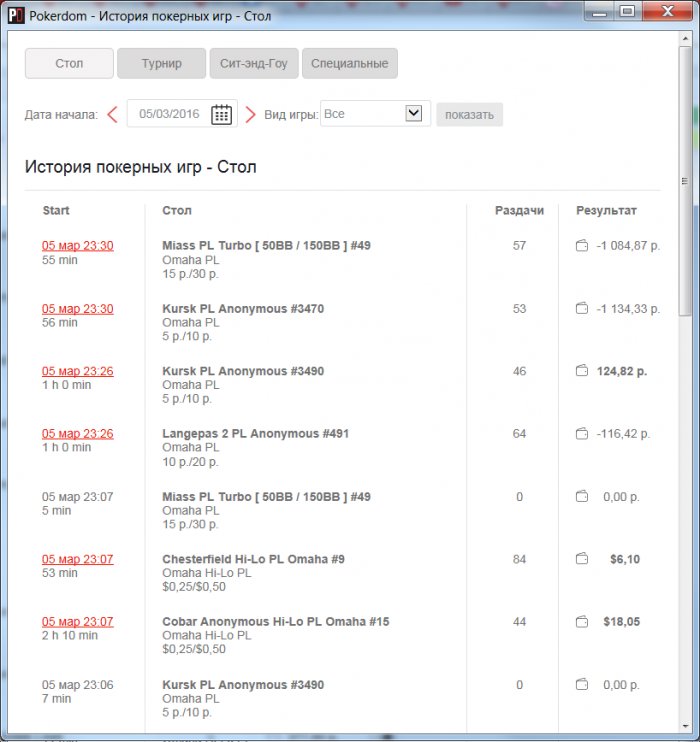Click stakes text 10 р./20 р.
Viewport: 700px width, 742px height.
(x=190, y=461)
